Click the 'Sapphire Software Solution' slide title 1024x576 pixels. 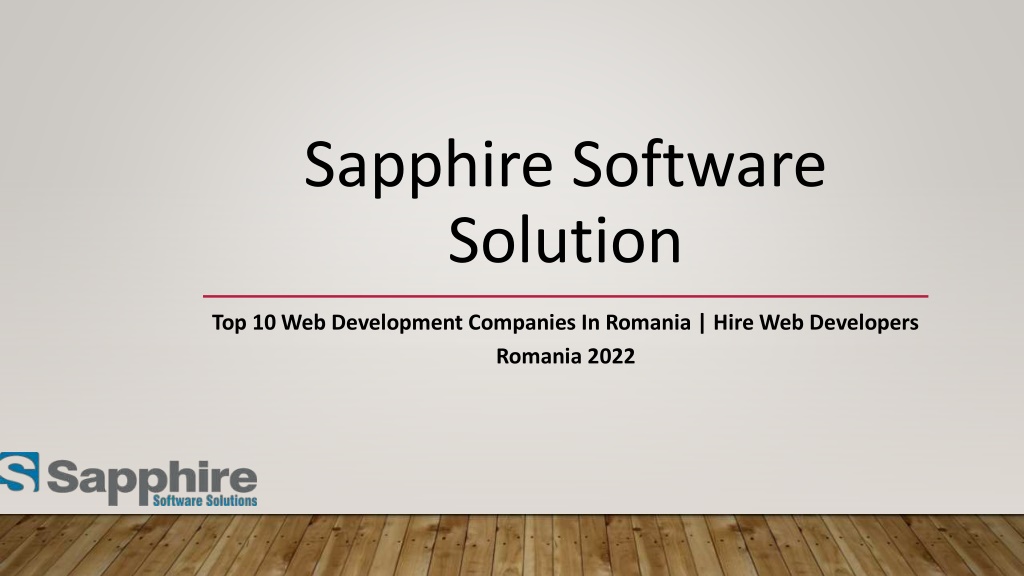click(x=565, y=202)
